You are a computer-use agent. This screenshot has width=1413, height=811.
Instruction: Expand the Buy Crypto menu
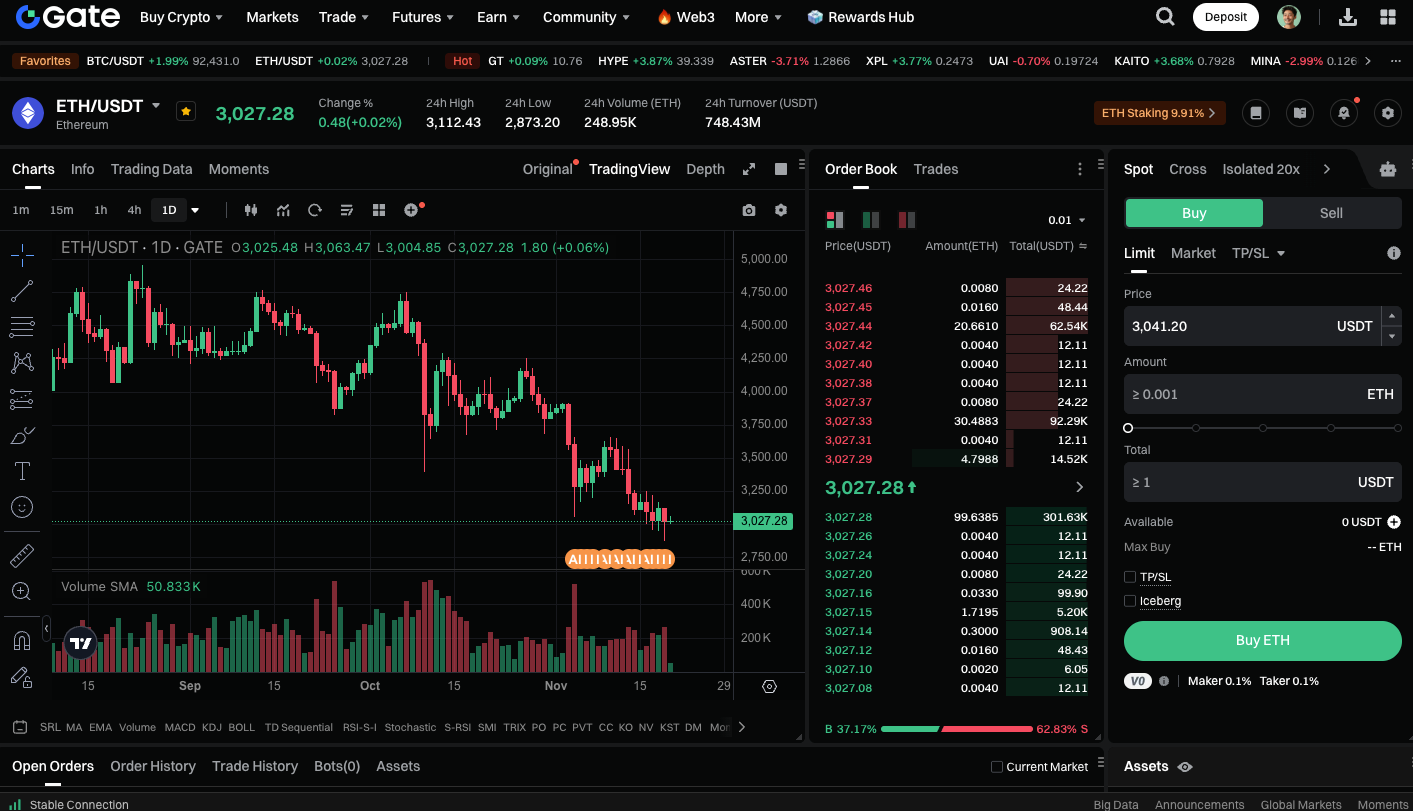pos(182,17)
